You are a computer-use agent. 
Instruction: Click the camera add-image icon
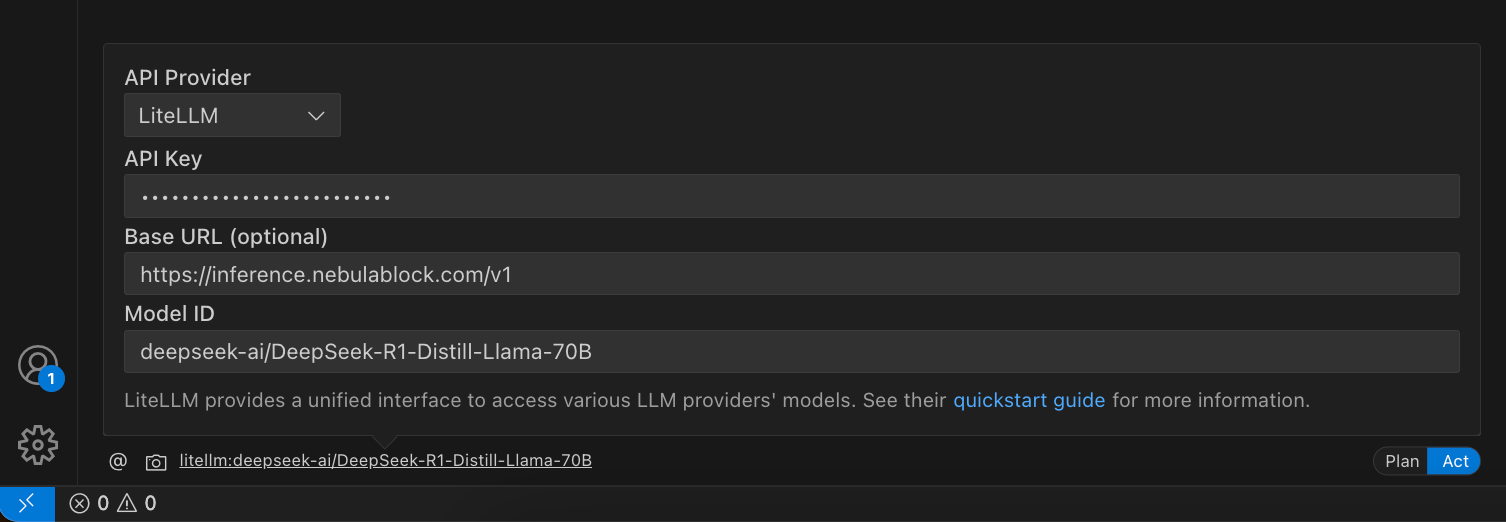coord(155,462)
